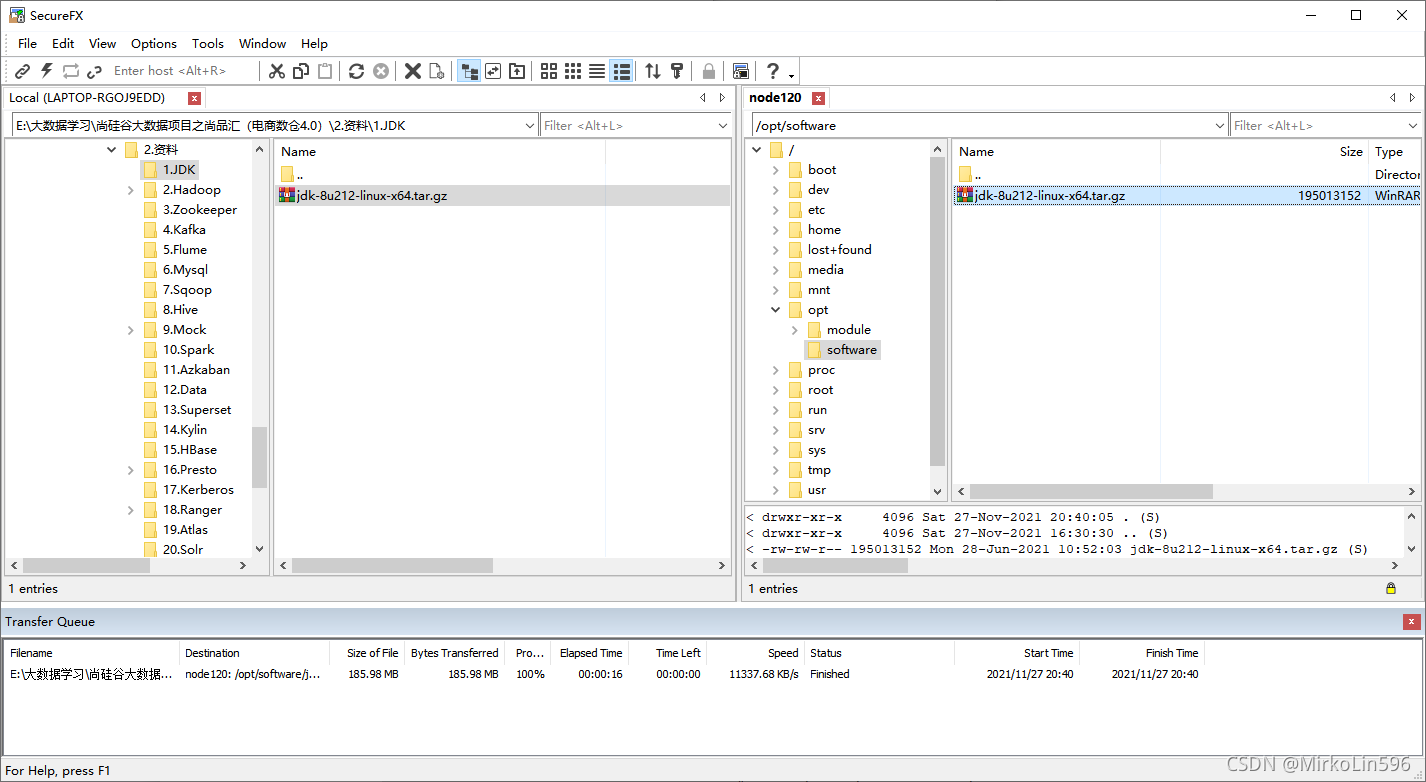Open the Help menu

(x=314, y=43)
